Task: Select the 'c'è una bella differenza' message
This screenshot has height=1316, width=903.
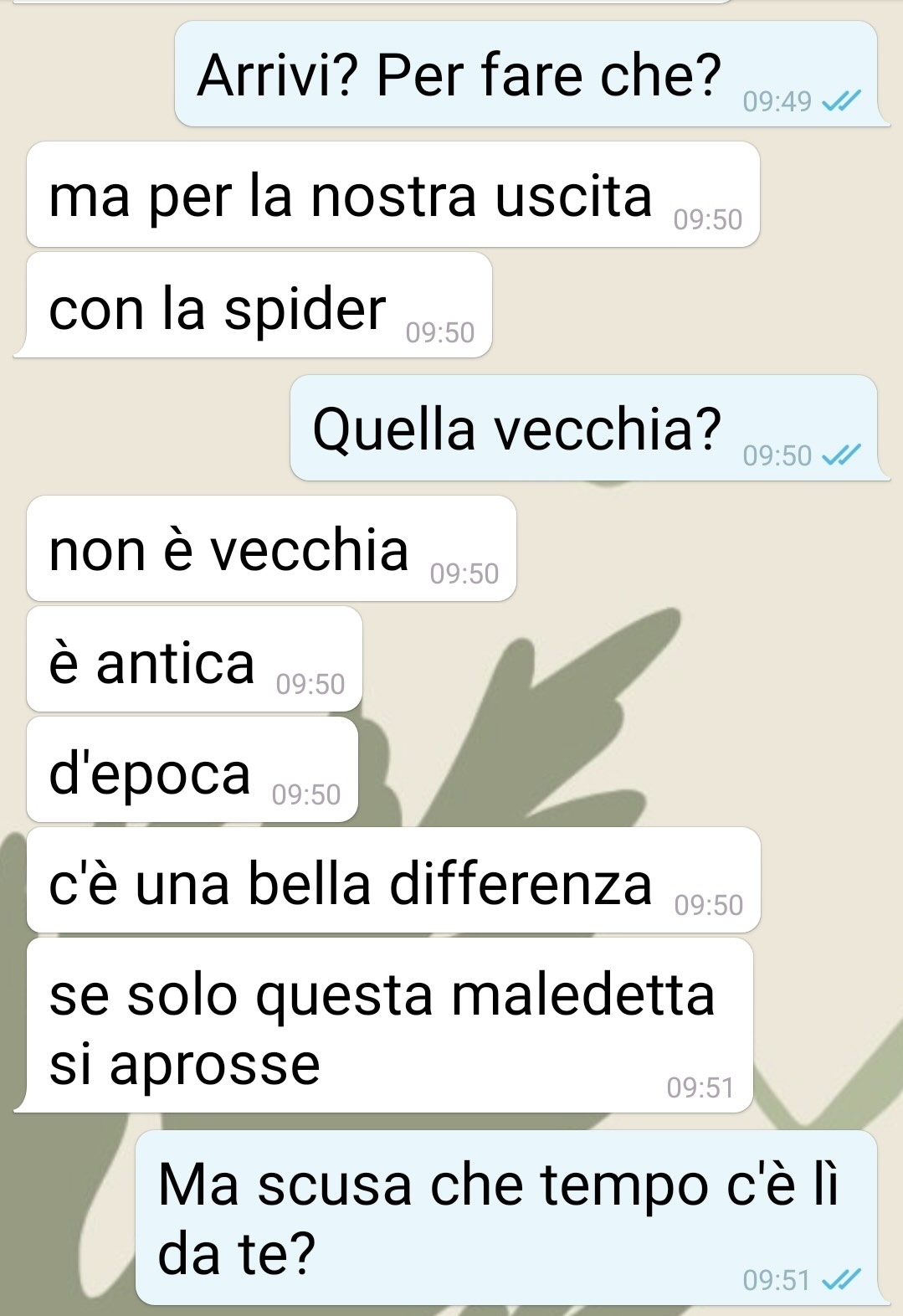Action: [x=393, y=880]
